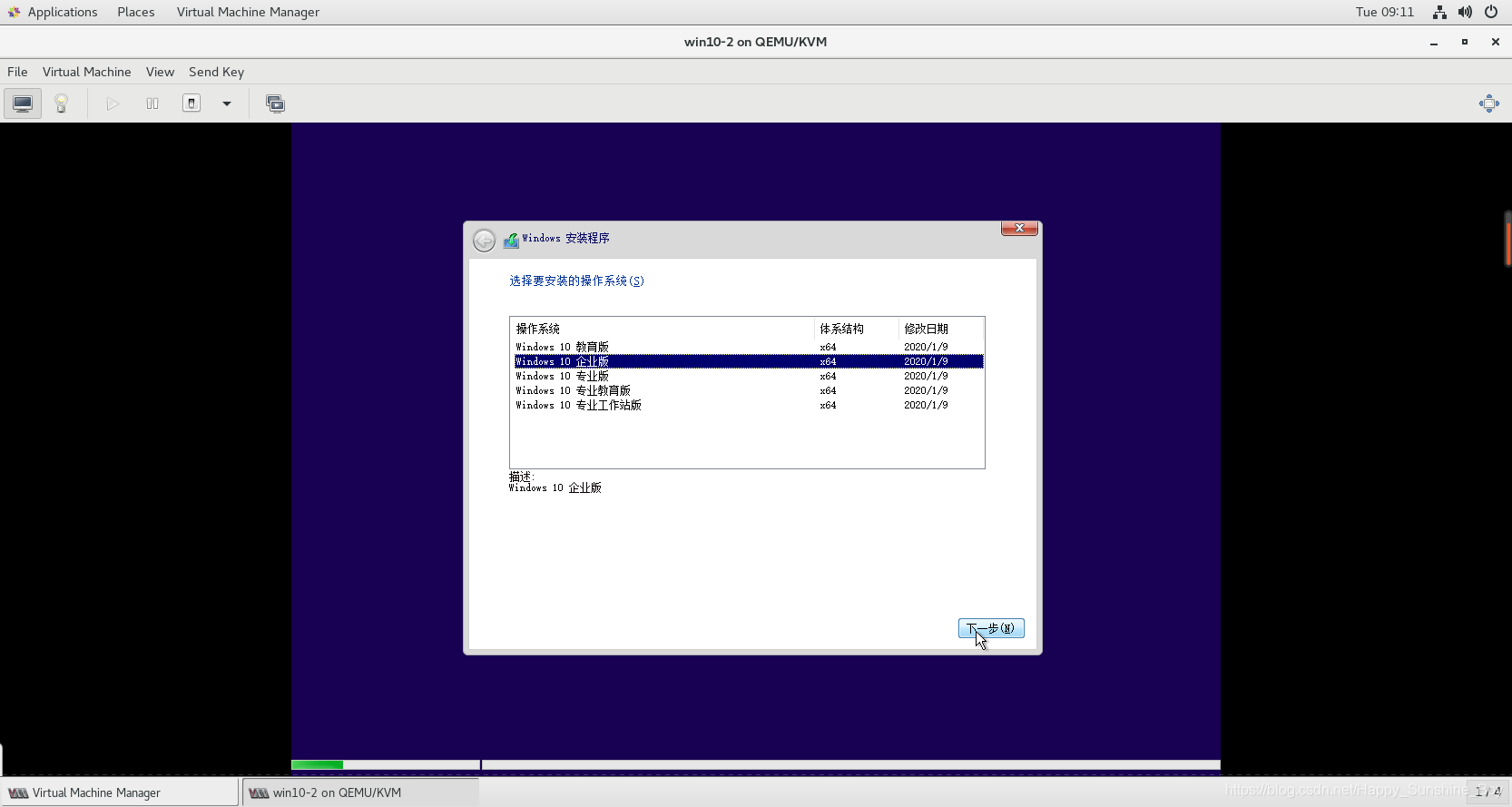Screen dimensions: 1512x807
Task: Open the Places menu
Action: point(135,12)
